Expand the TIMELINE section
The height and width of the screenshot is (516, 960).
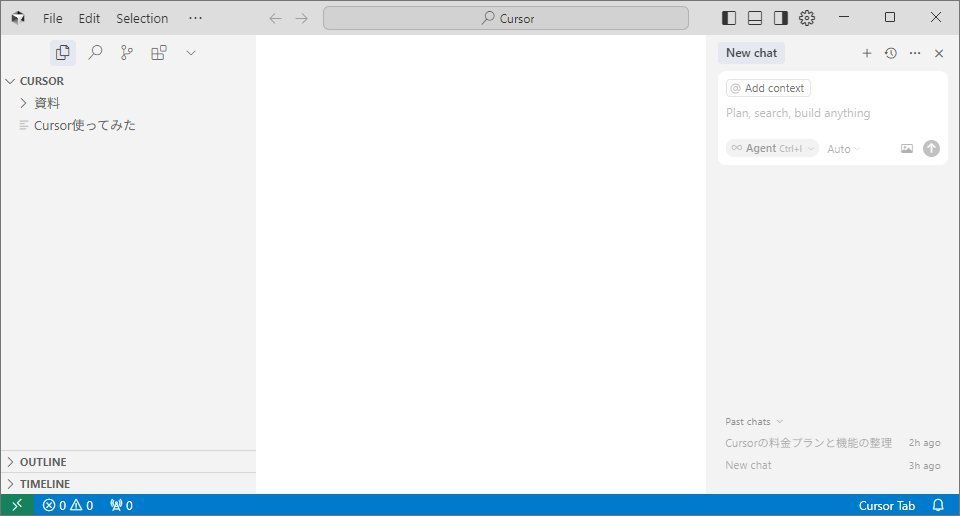tap(128, 484)
